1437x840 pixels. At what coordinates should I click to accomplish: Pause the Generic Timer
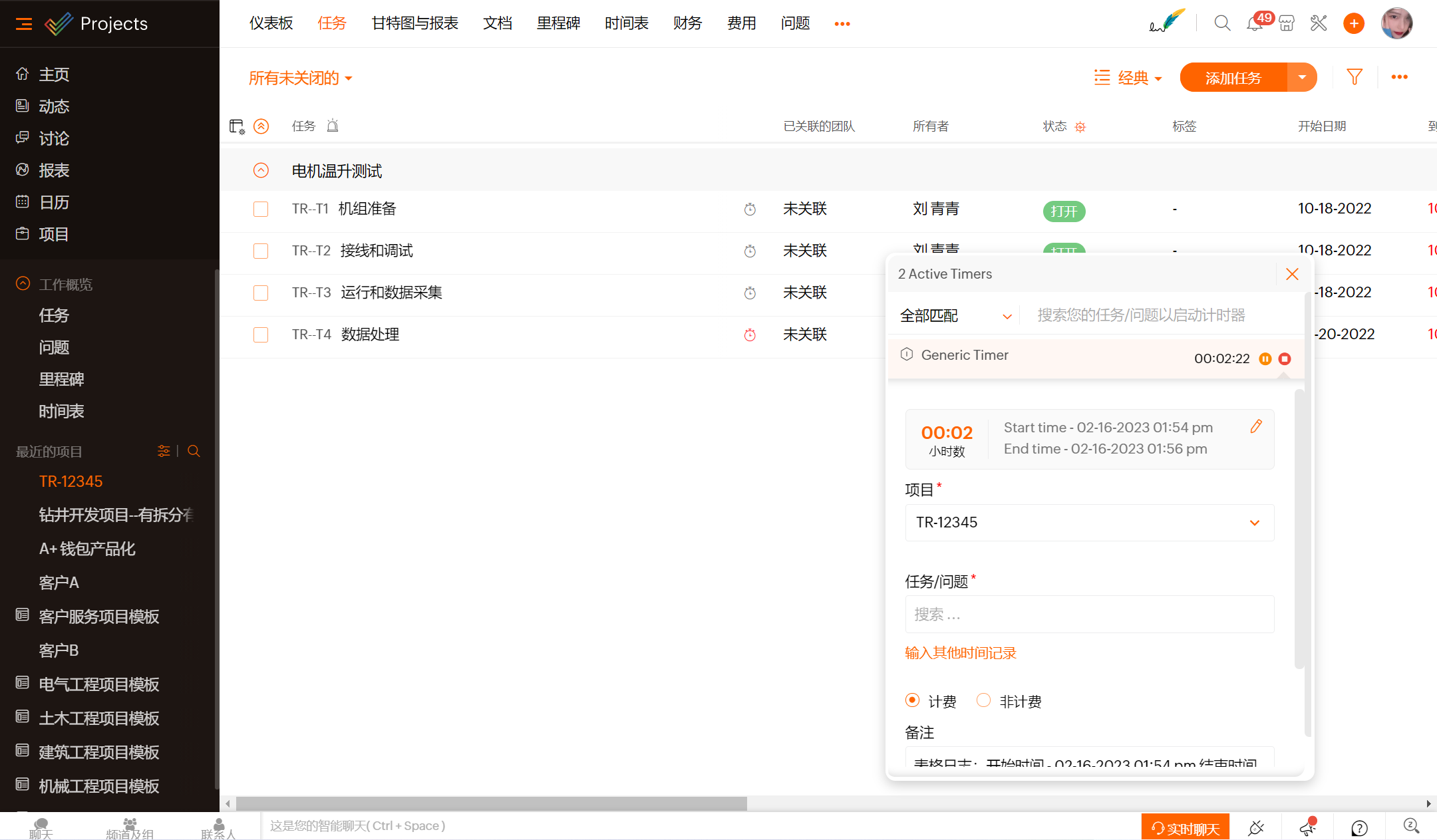[1265, 359]
